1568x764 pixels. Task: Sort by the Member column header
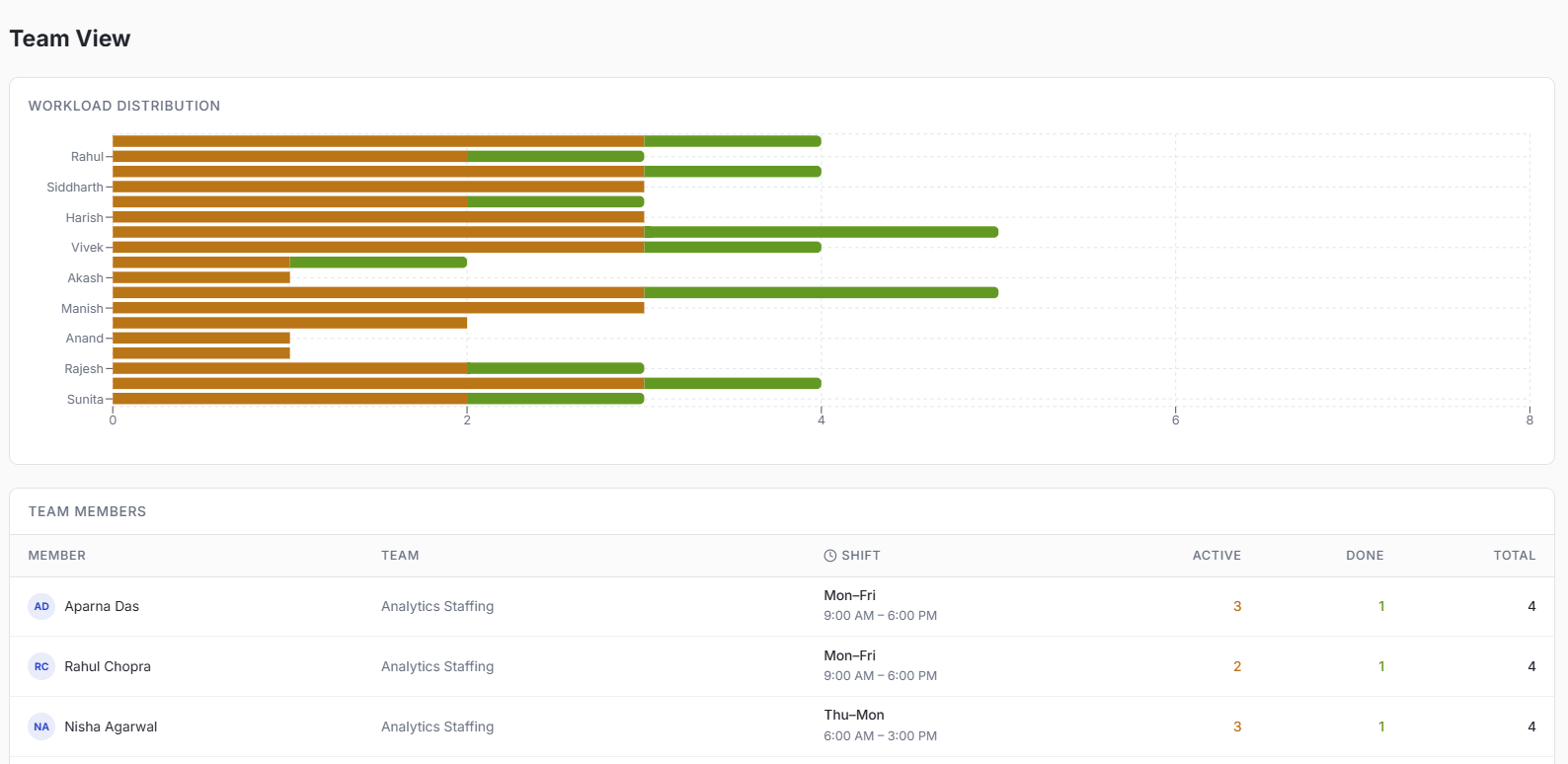tap(57, 556)
